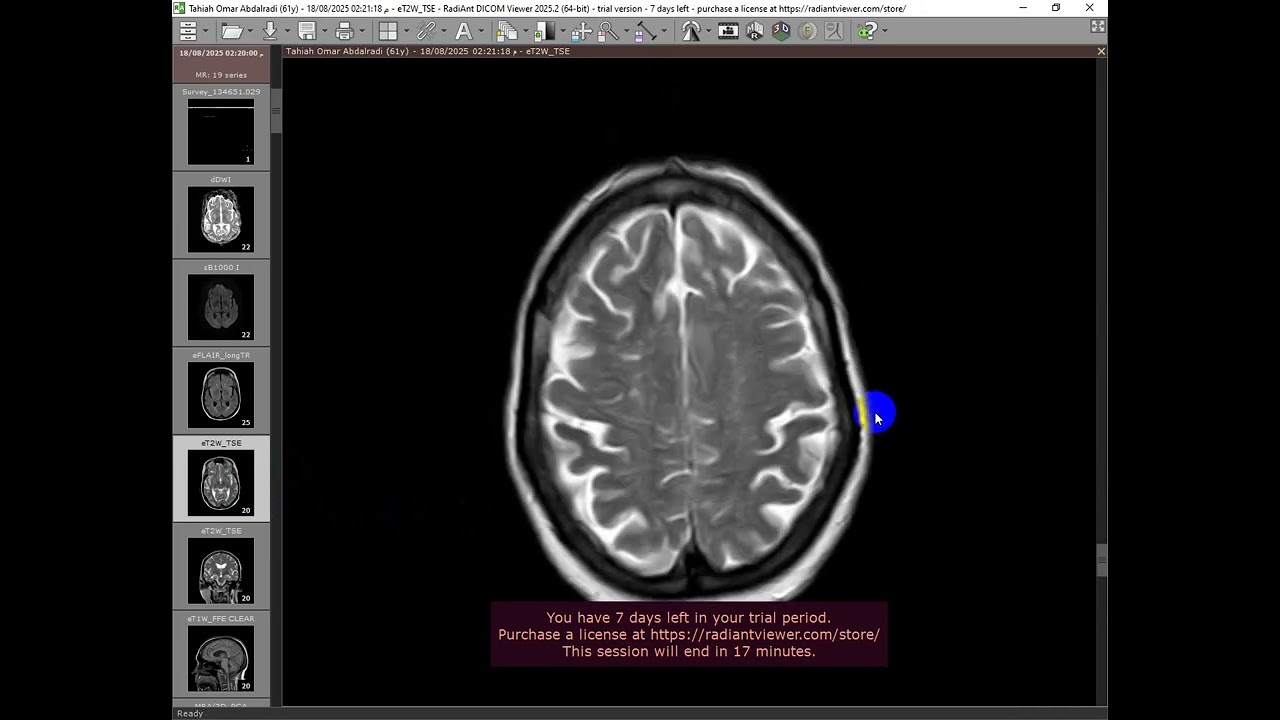Select the sB1000 I series thumbnail
The width and height of the screenshot is (1280, 720).
(221, 307)
